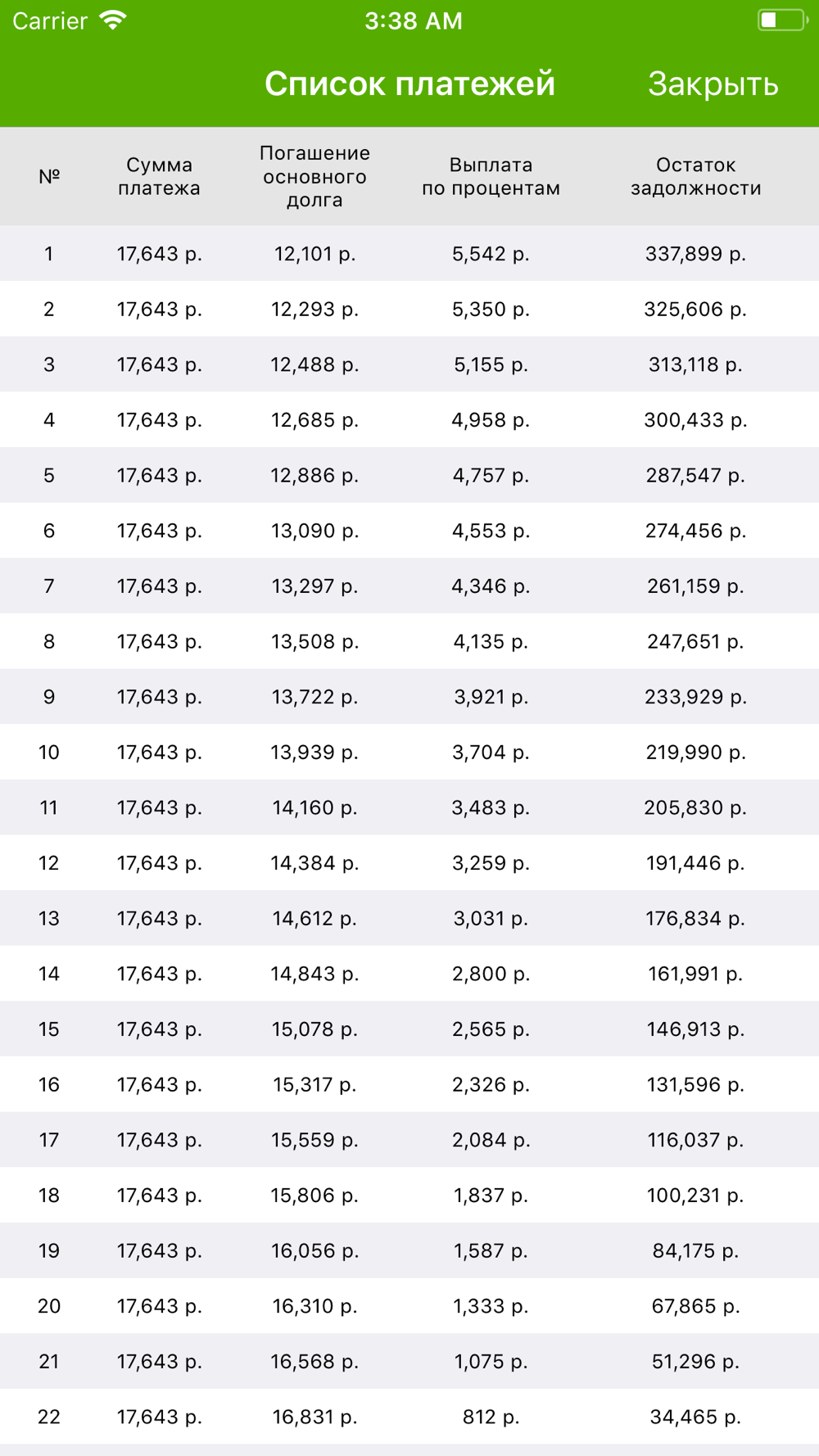Screen dimensions: 819x1456
Task: Tap payment row number 1
Action: [409, 254]
